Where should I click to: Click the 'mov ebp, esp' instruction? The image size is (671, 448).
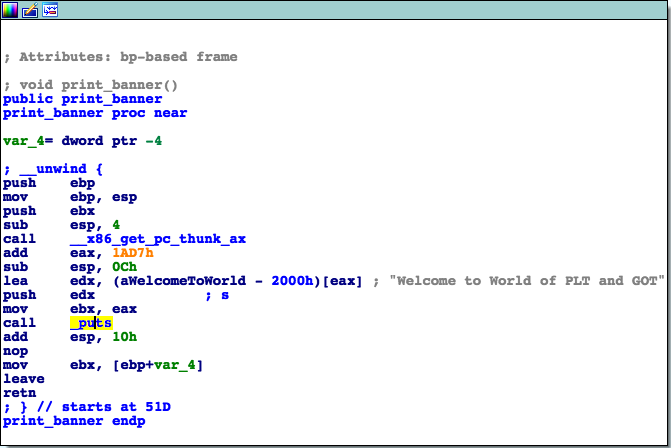(x=70, y=197)
